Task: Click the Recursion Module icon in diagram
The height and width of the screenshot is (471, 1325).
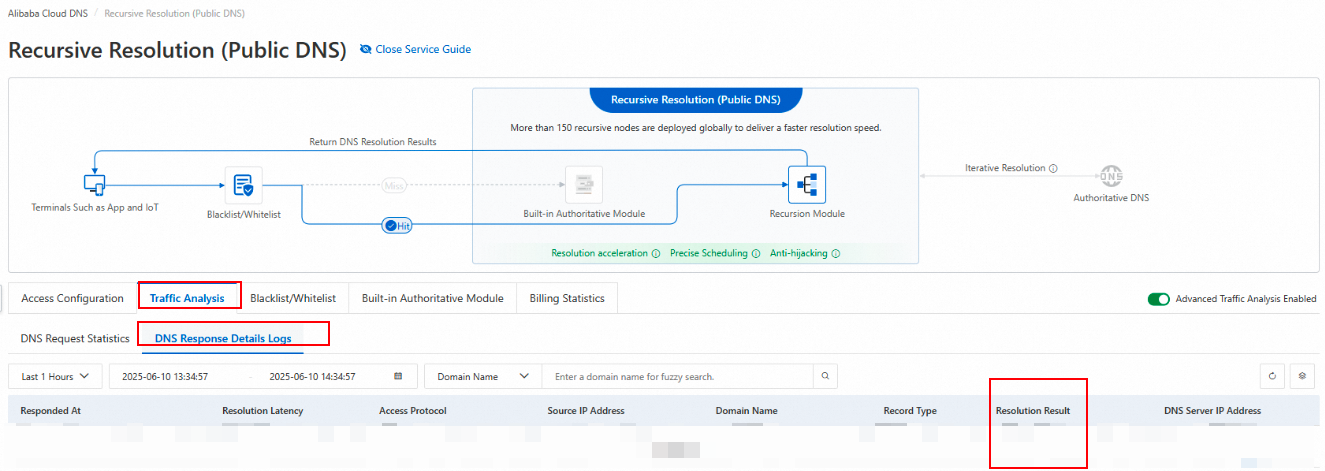Action: pos(807,185)
